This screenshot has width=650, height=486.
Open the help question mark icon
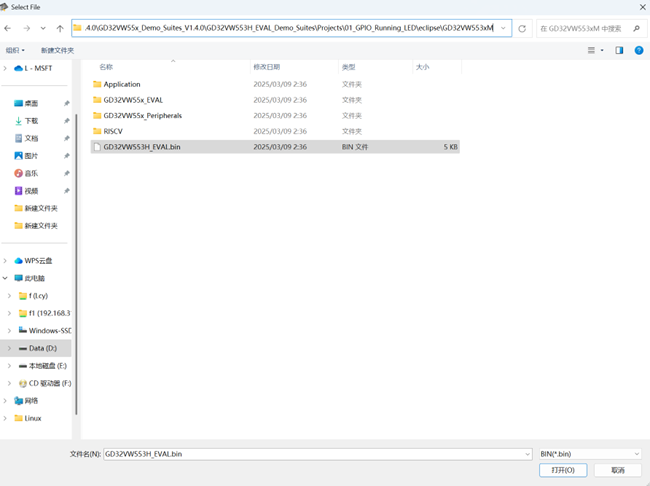pyautogui.click(x=638, y=50)
